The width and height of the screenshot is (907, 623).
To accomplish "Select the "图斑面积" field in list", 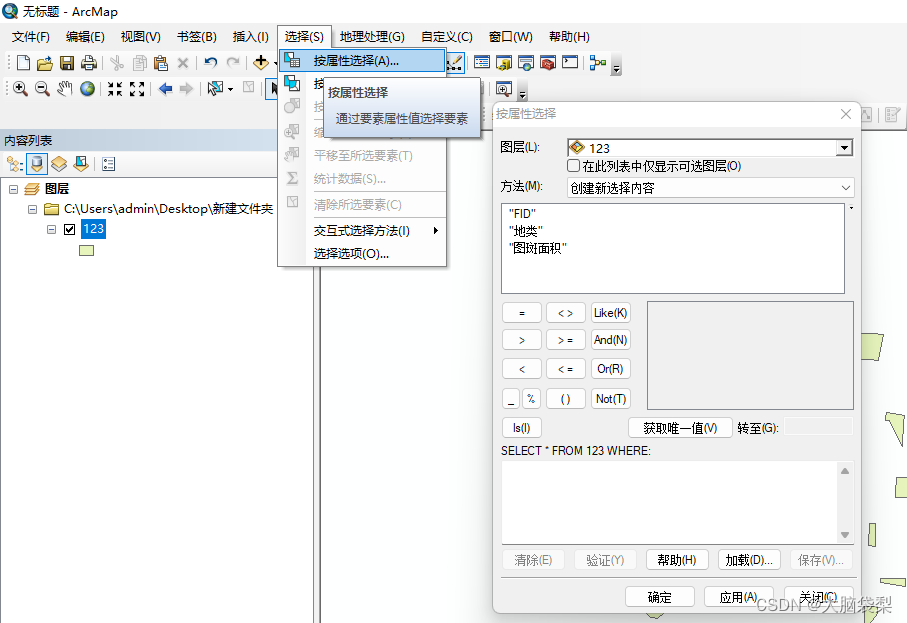I will coord(538,248).
